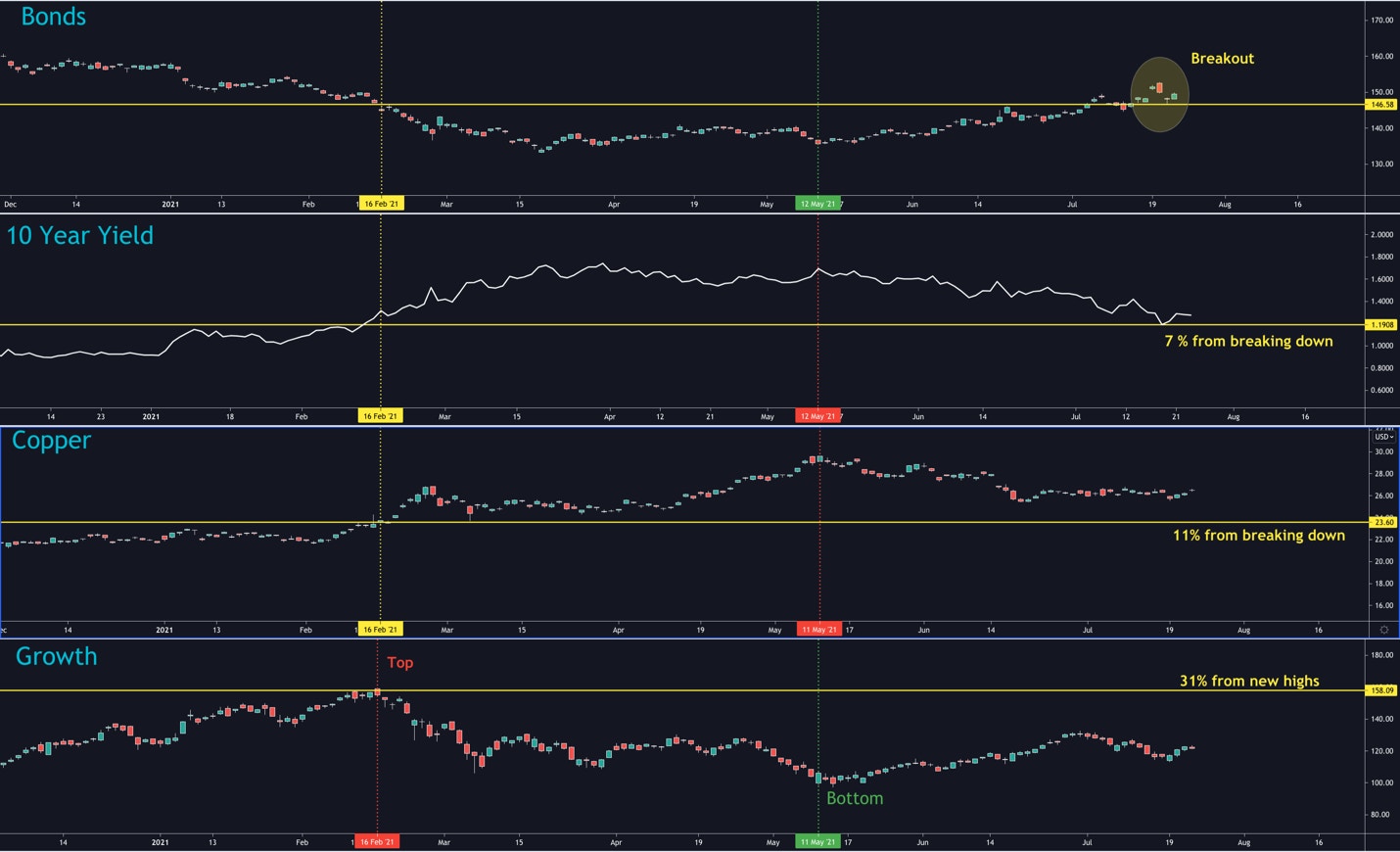The width and height of the screenshot is (1400, 852).
Task: Open the USD currency dropdown on Copper chart
Action: click(x=1383, y=437)
